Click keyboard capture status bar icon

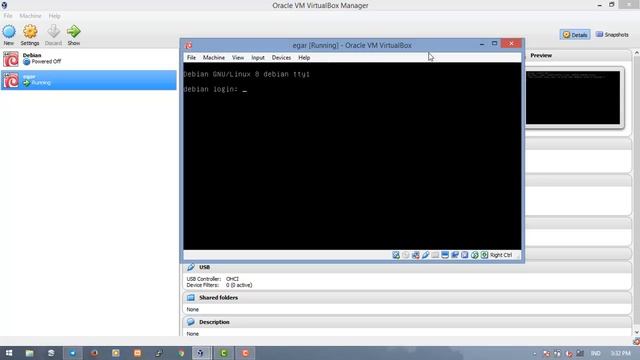(x=484, y=255)
